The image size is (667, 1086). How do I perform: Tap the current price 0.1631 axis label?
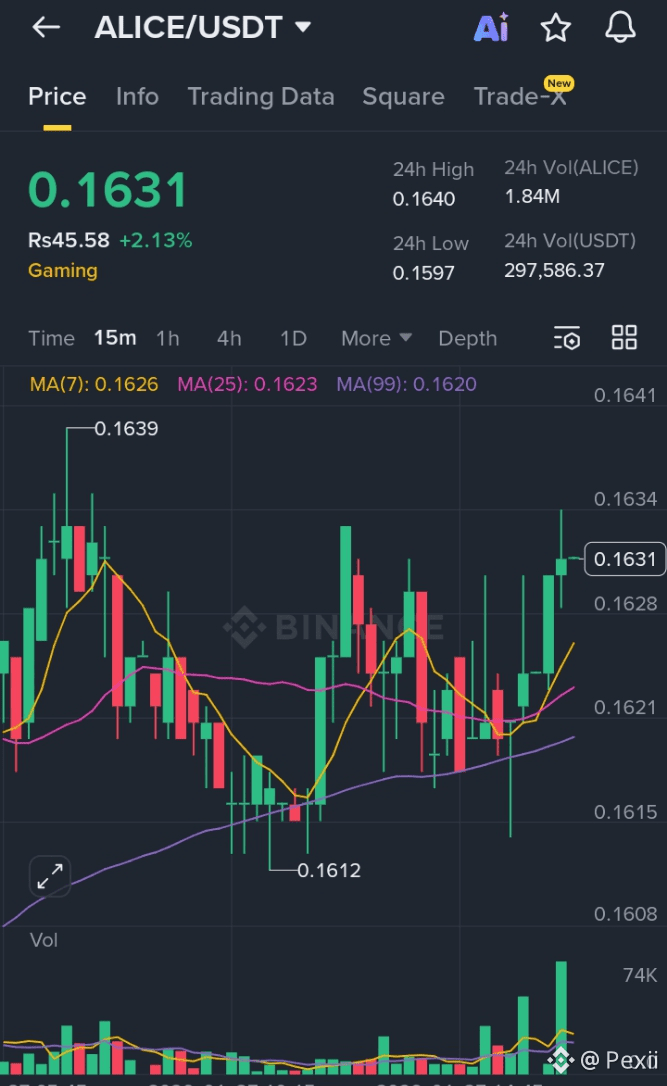[x=625, y=559]
